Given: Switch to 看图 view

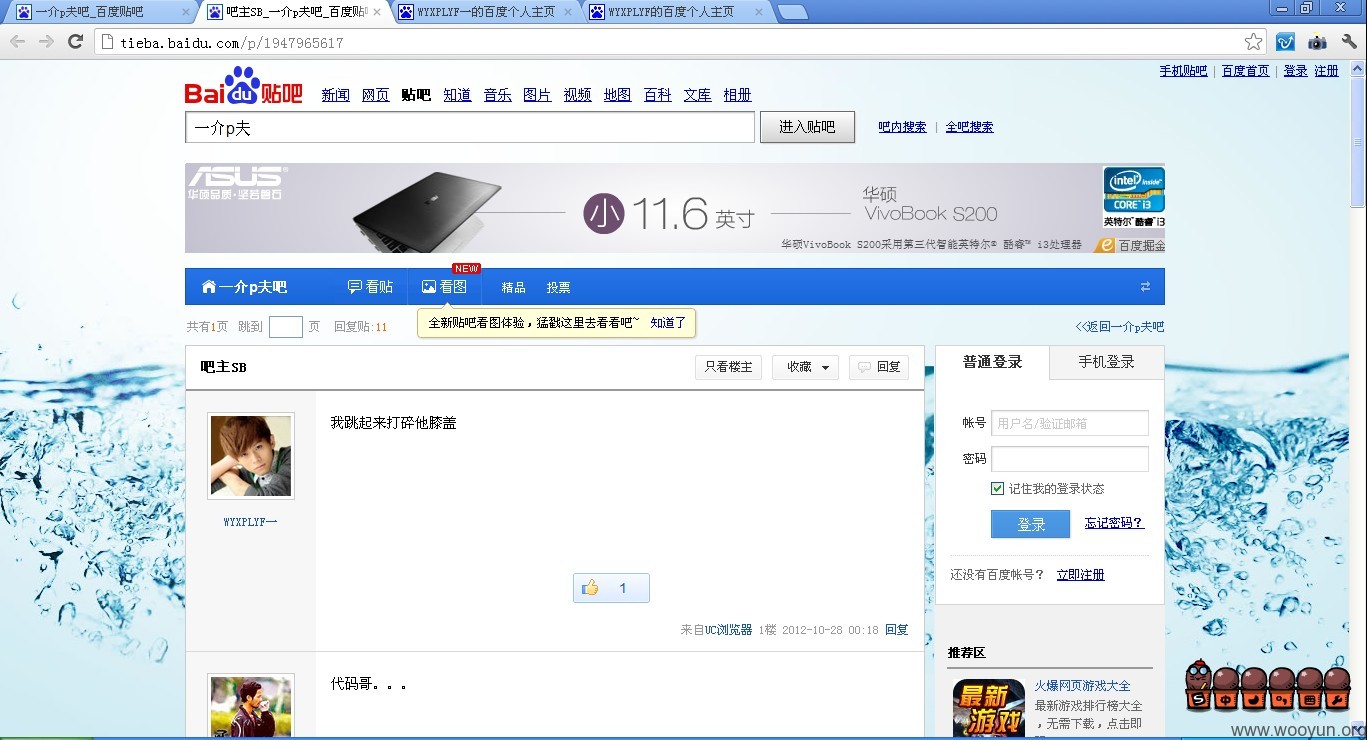Looking at the screenshot, I should pyautogui.click(x=444, y=287).
